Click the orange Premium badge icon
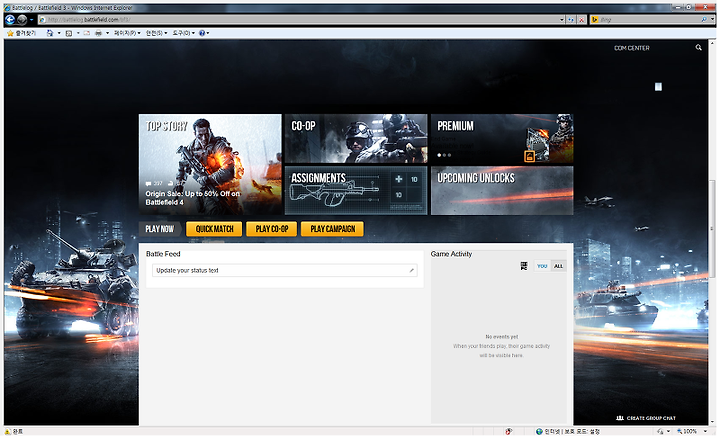The width and height of the screenshot is (720, 439). point(529,156)
